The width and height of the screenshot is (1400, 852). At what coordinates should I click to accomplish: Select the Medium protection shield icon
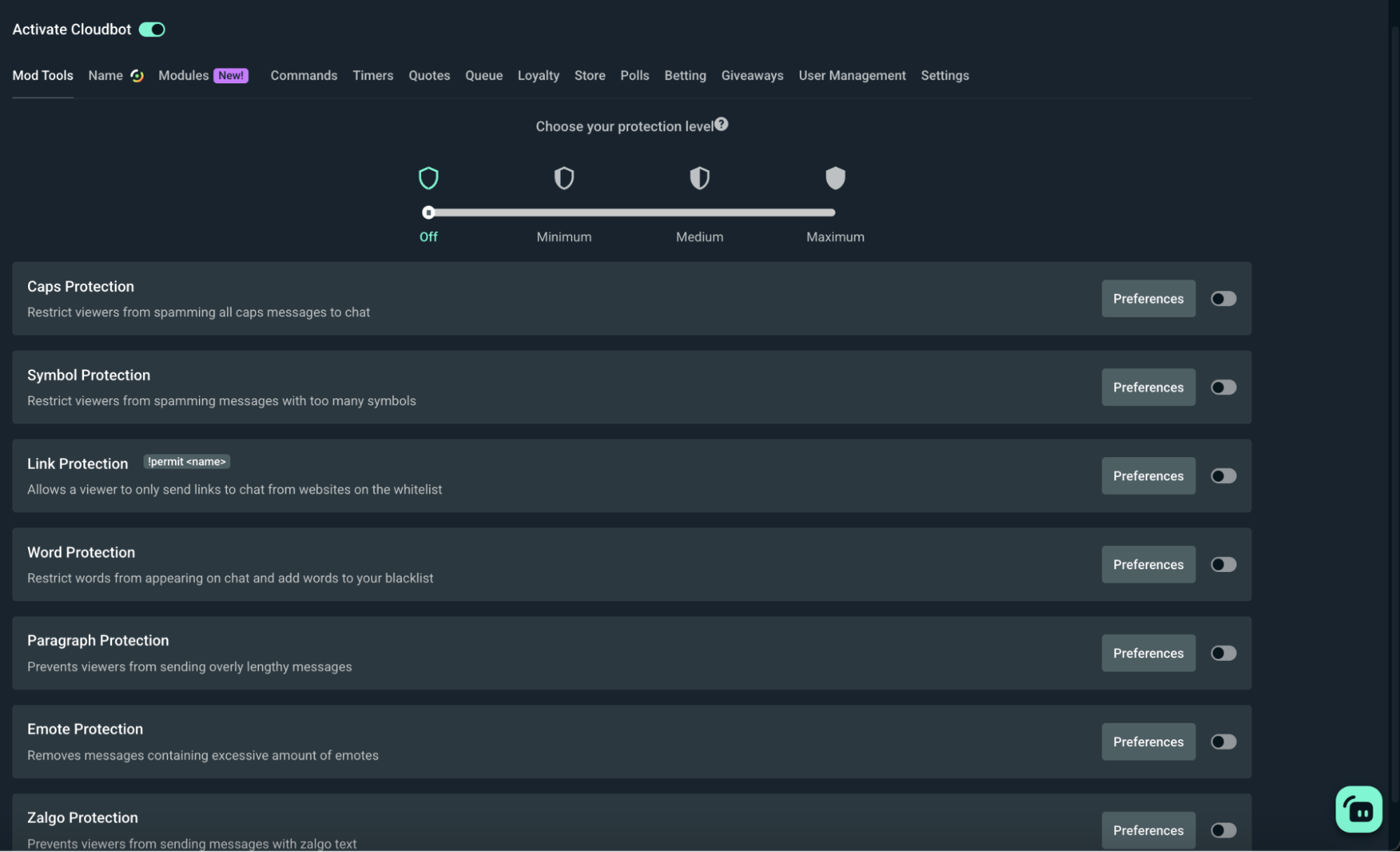tap(699, 178)
